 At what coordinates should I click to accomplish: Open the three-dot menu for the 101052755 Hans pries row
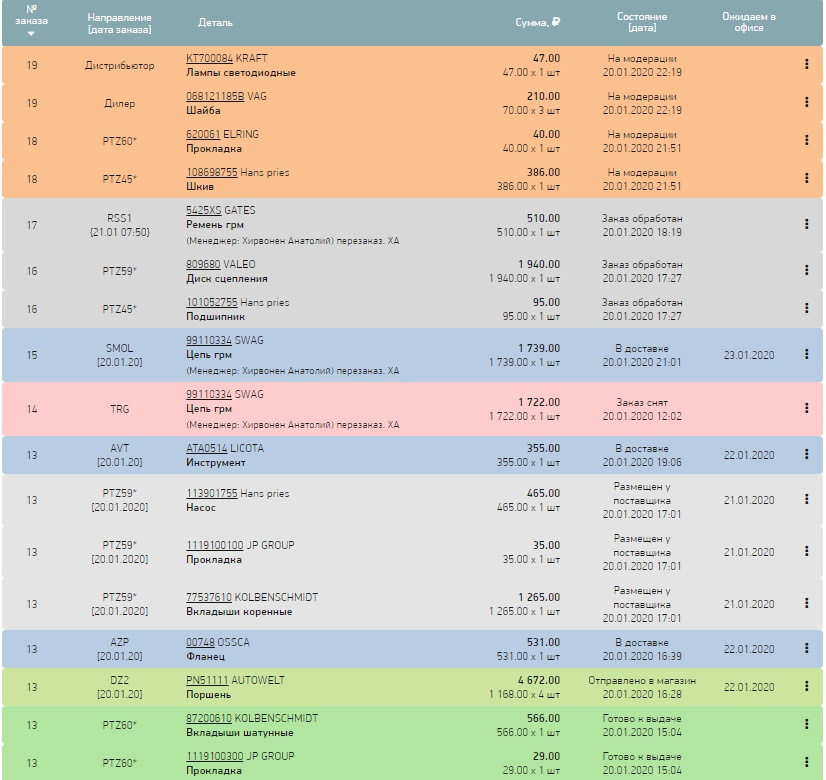[x=807, y=308]
